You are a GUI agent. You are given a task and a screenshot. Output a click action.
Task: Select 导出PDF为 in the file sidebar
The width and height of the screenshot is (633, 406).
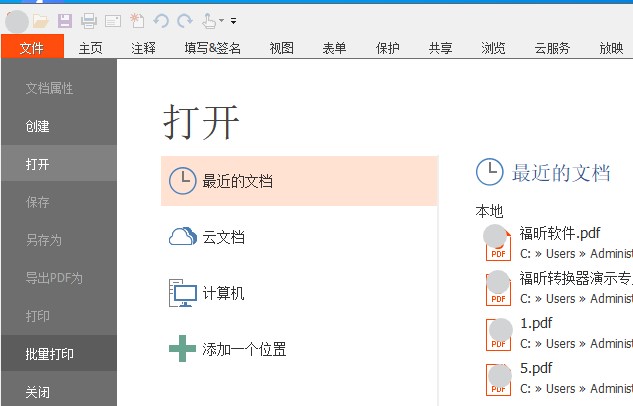tap(59, 278)
